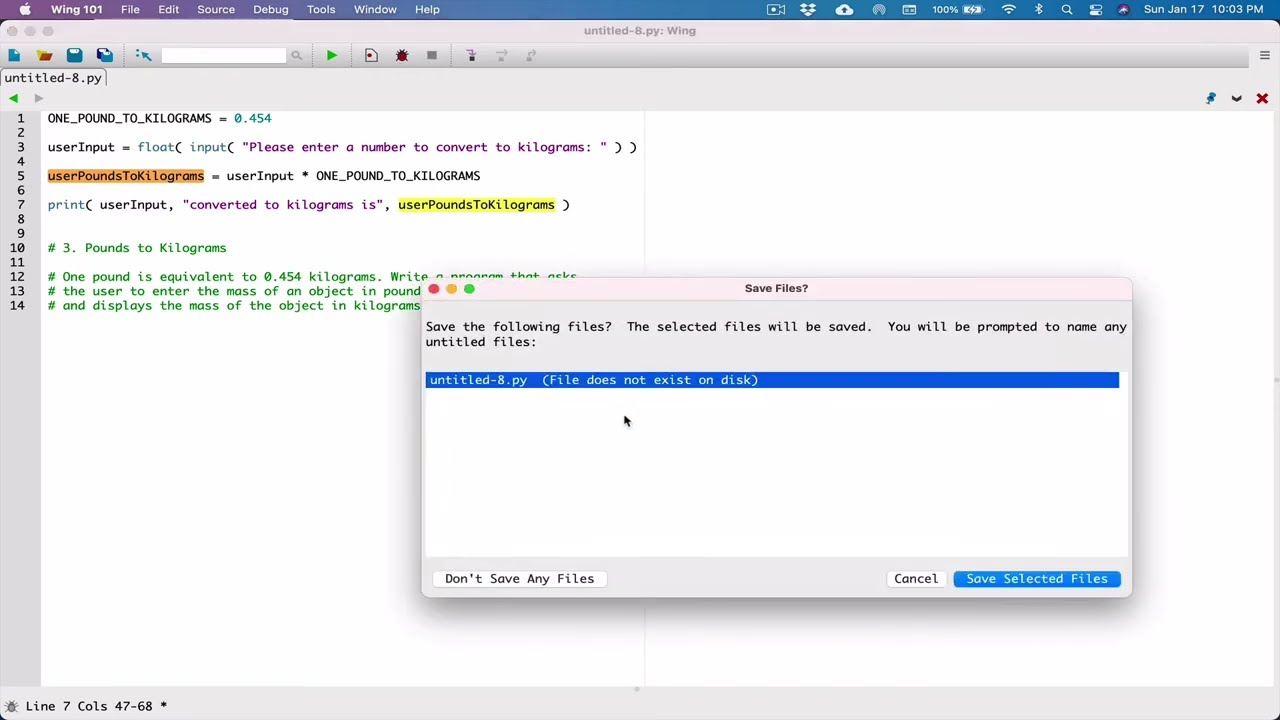Select the untitled-8.py editor tab
This screenshot has width=1280, height=720.
[x=53, y=78]
